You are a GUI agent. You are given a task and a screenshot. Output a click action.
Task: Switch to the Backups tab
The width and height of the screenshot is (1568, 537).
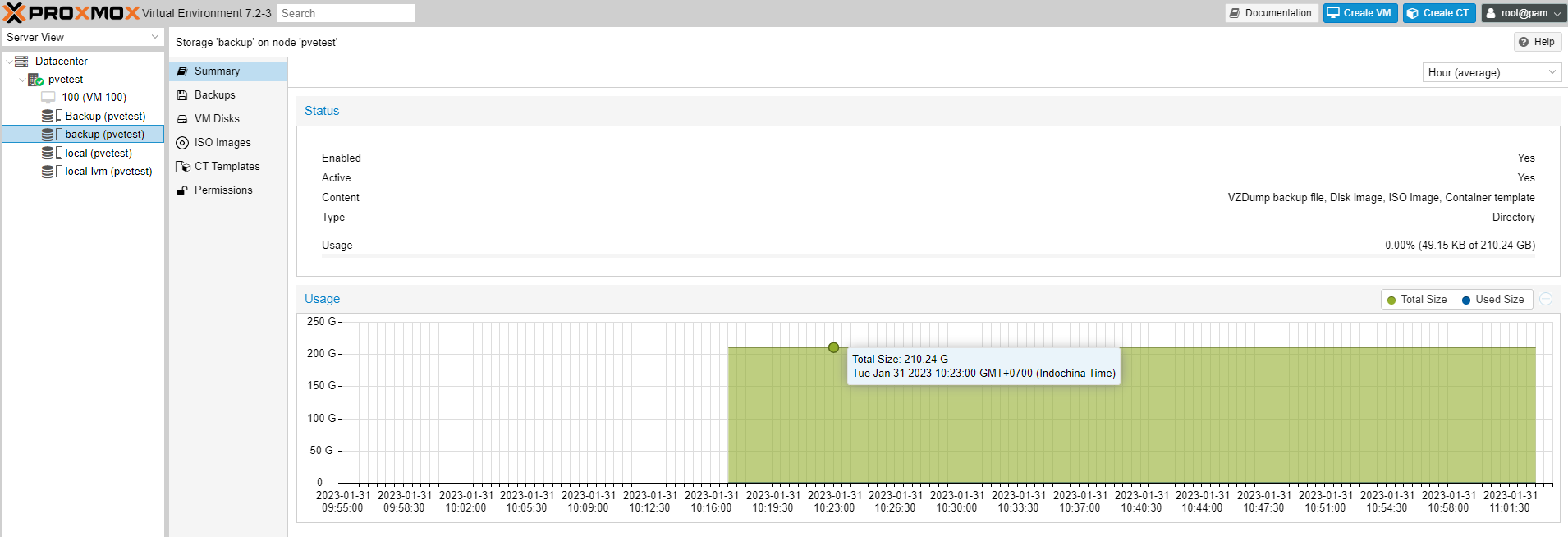(214, 95)
